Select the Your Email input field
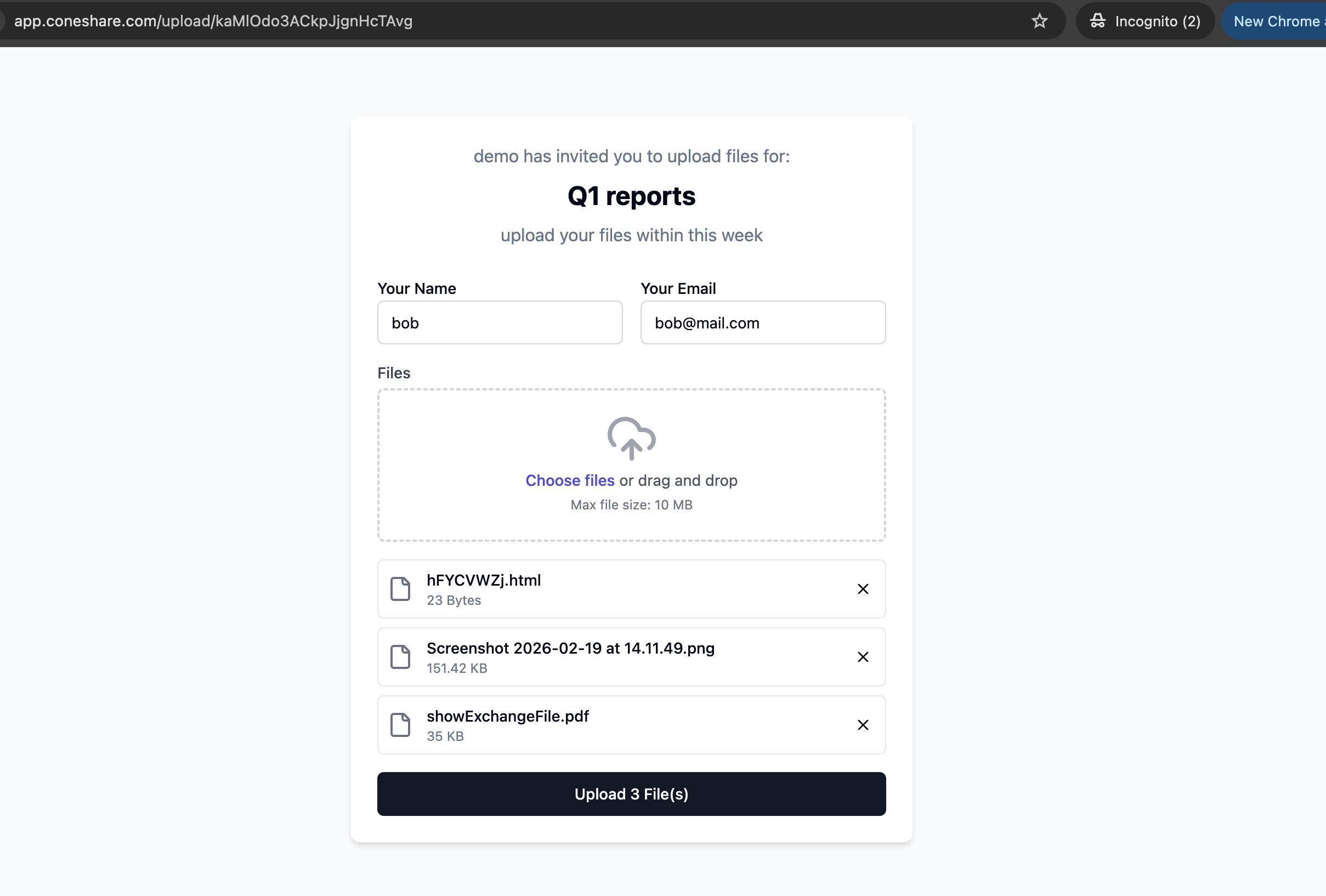 [x=763, y=322]
